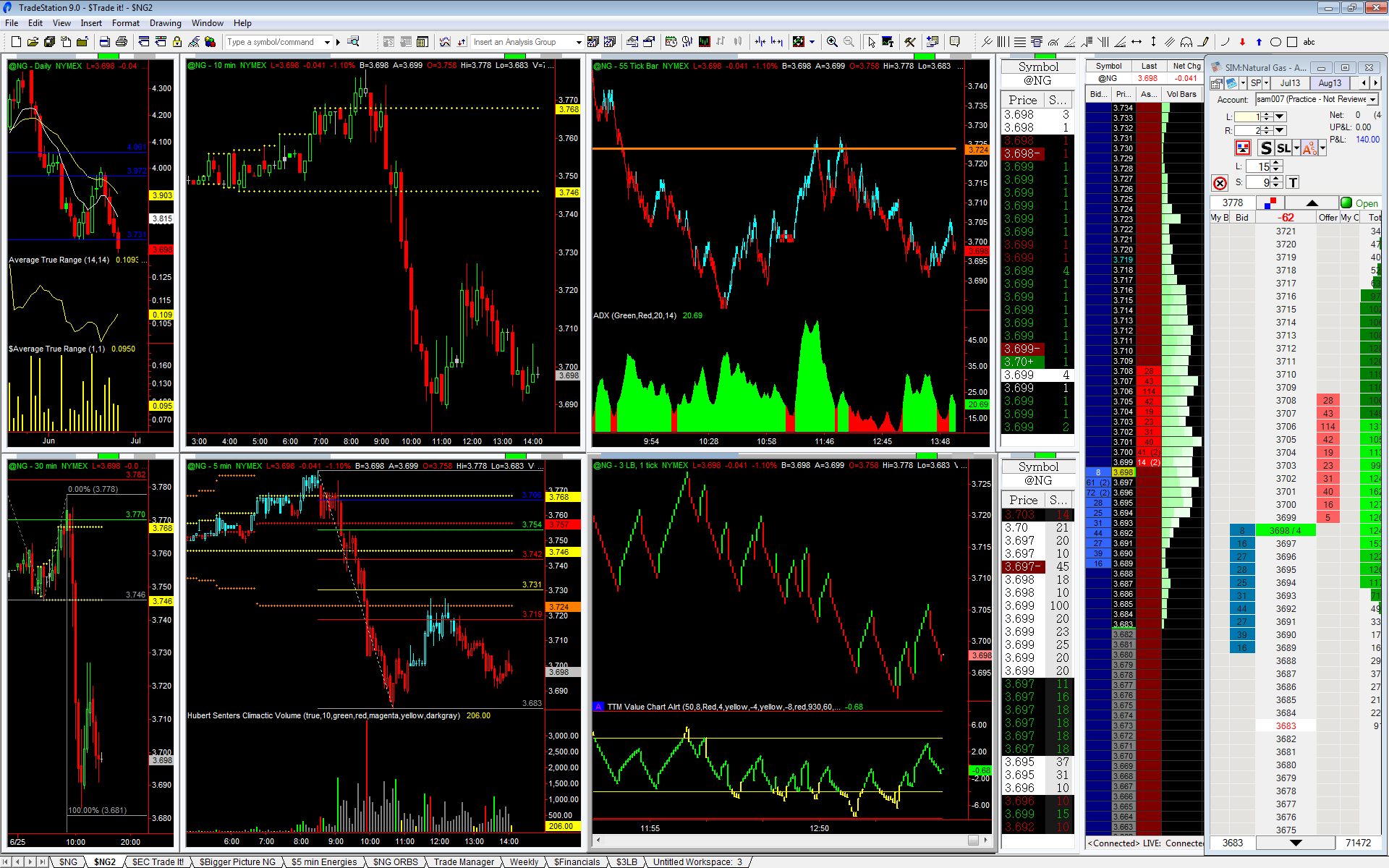The height and width of the screenshot is (868, 1389).
Task: Select the vertical double-arrow drawing tool
Action: click(x=1153, y=42)
